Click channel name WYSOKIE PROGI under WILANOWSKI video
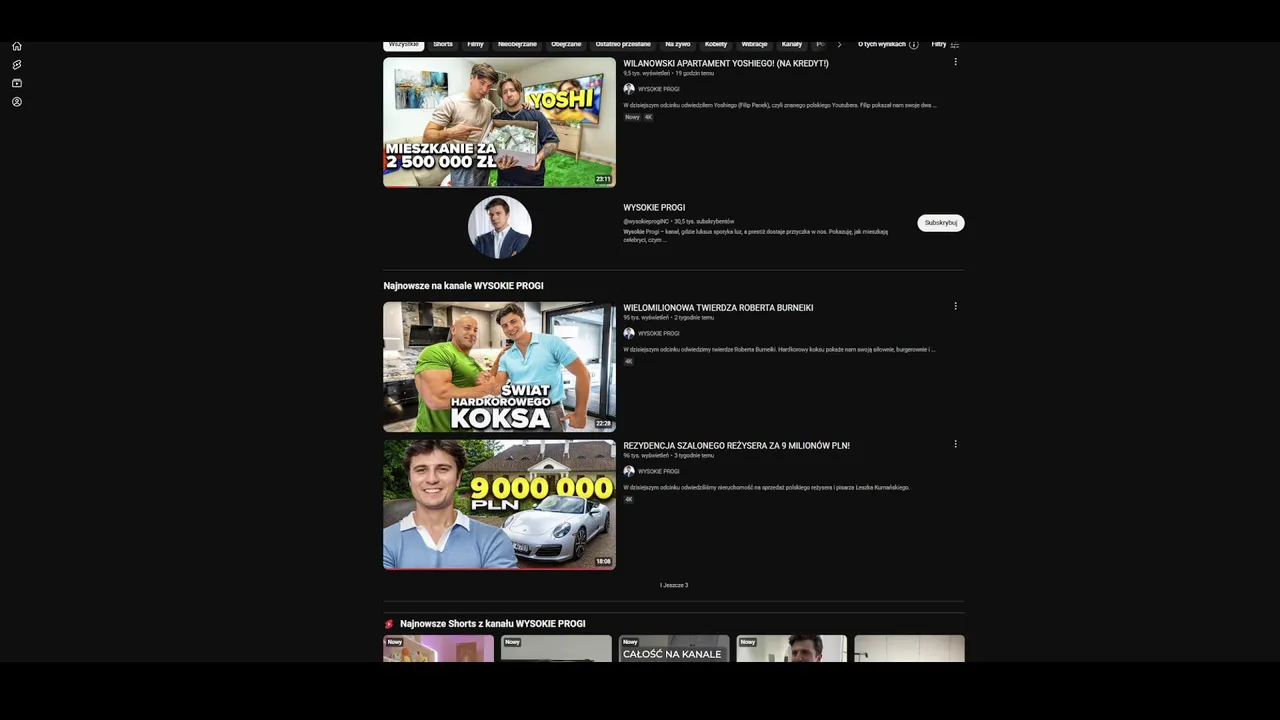The image size is (1280, 720). click(658, 89)
